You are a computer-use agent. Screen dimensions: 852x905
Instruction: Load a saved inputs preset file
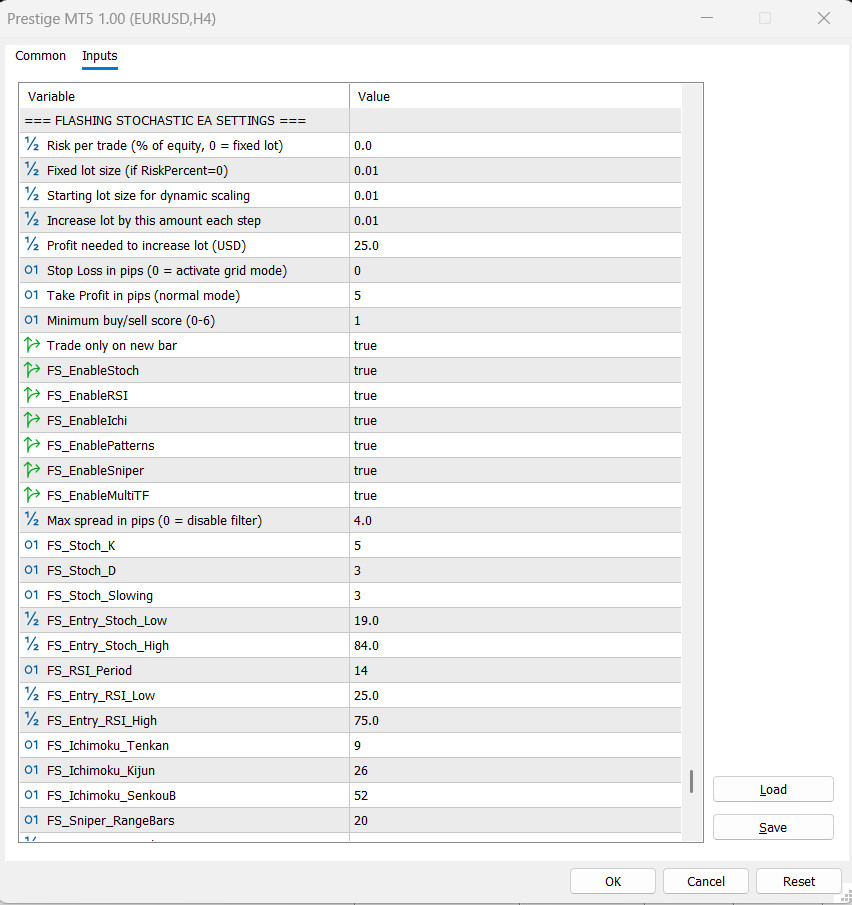(x=773, y=789)
